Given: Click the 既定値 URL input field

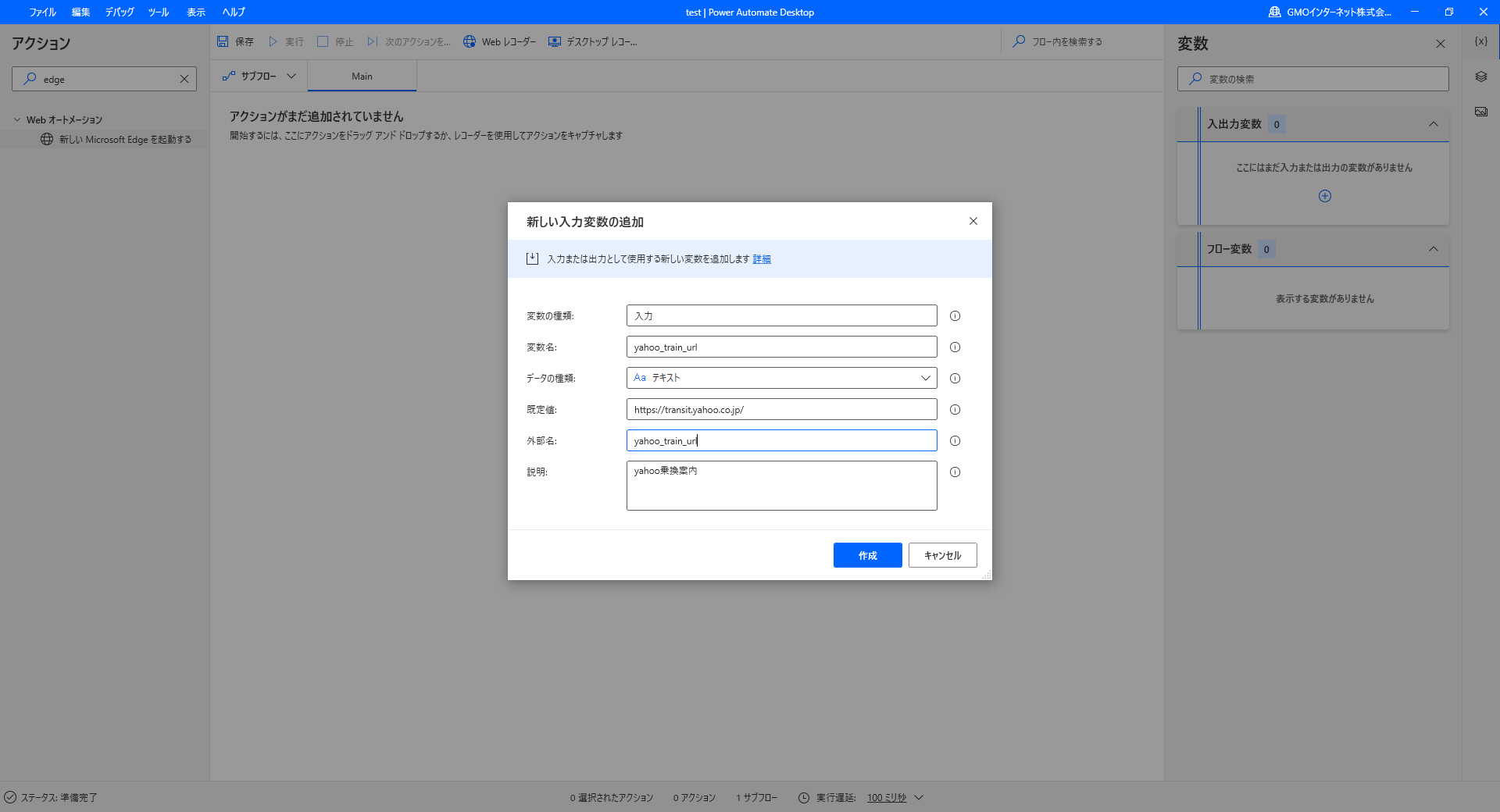Looking at the screenshot, I should 782,409.
